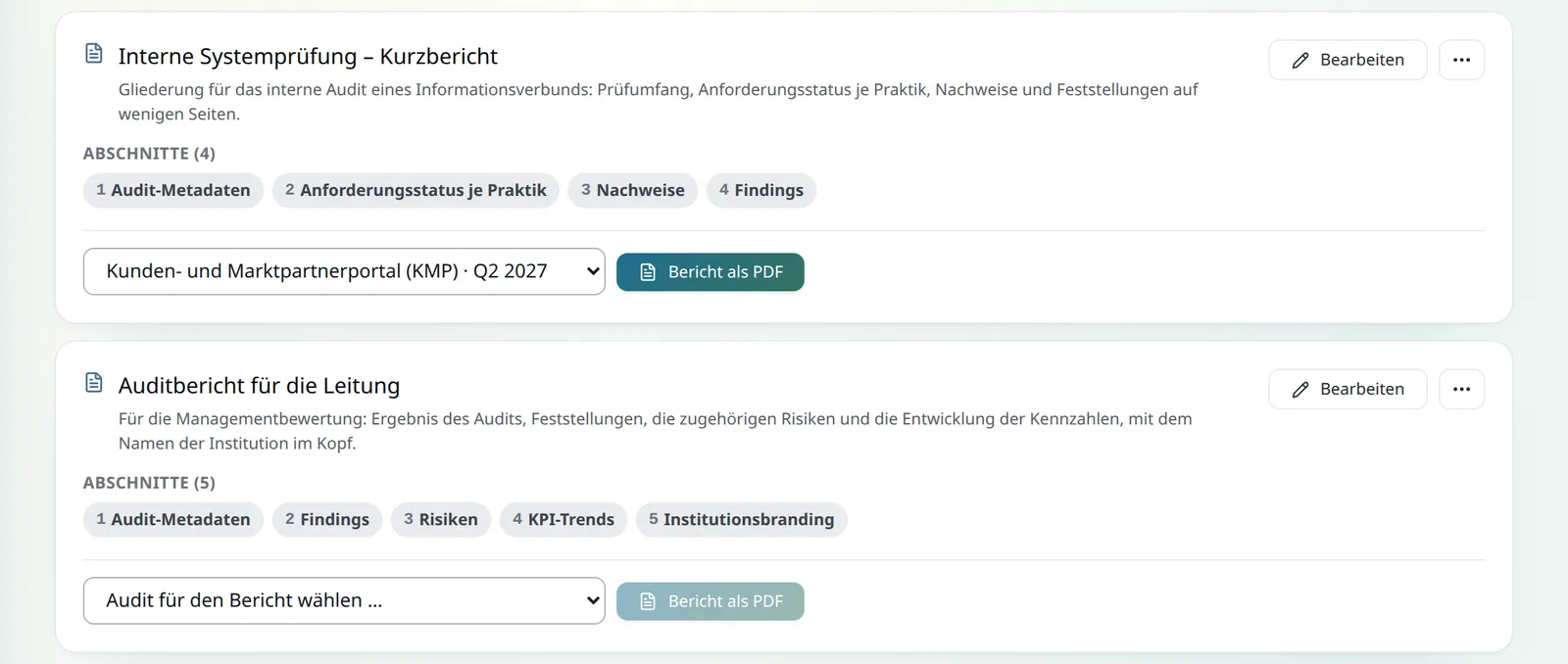This screenshot has width=1568, height=664.
Task: Click the ABSCHNITTE (4) label
Action: click(x=149, y=154)
